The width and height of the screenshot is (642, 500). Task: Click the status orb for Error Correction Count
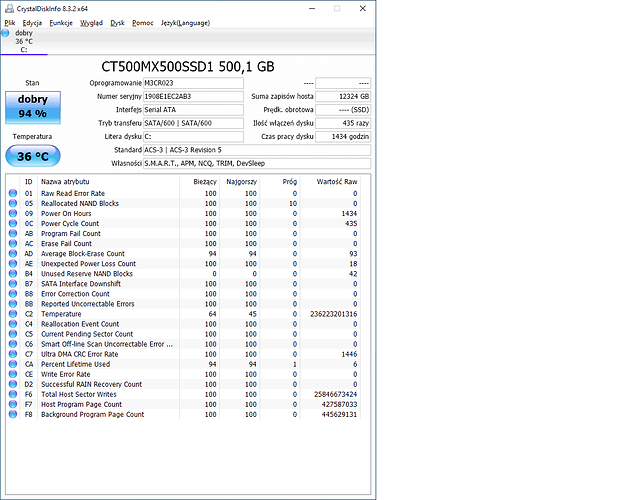(x=13, y=294)
